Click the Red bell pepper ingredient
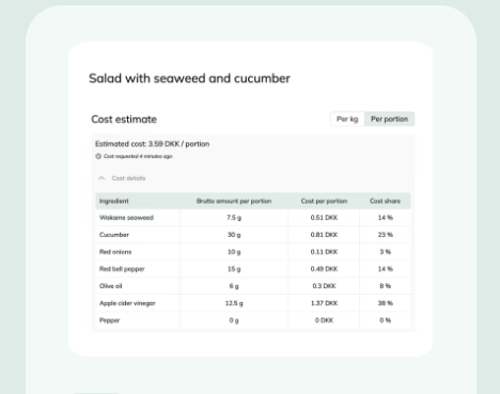The width and height of the screenshot is (500, 394). click(x=122, y=269)
